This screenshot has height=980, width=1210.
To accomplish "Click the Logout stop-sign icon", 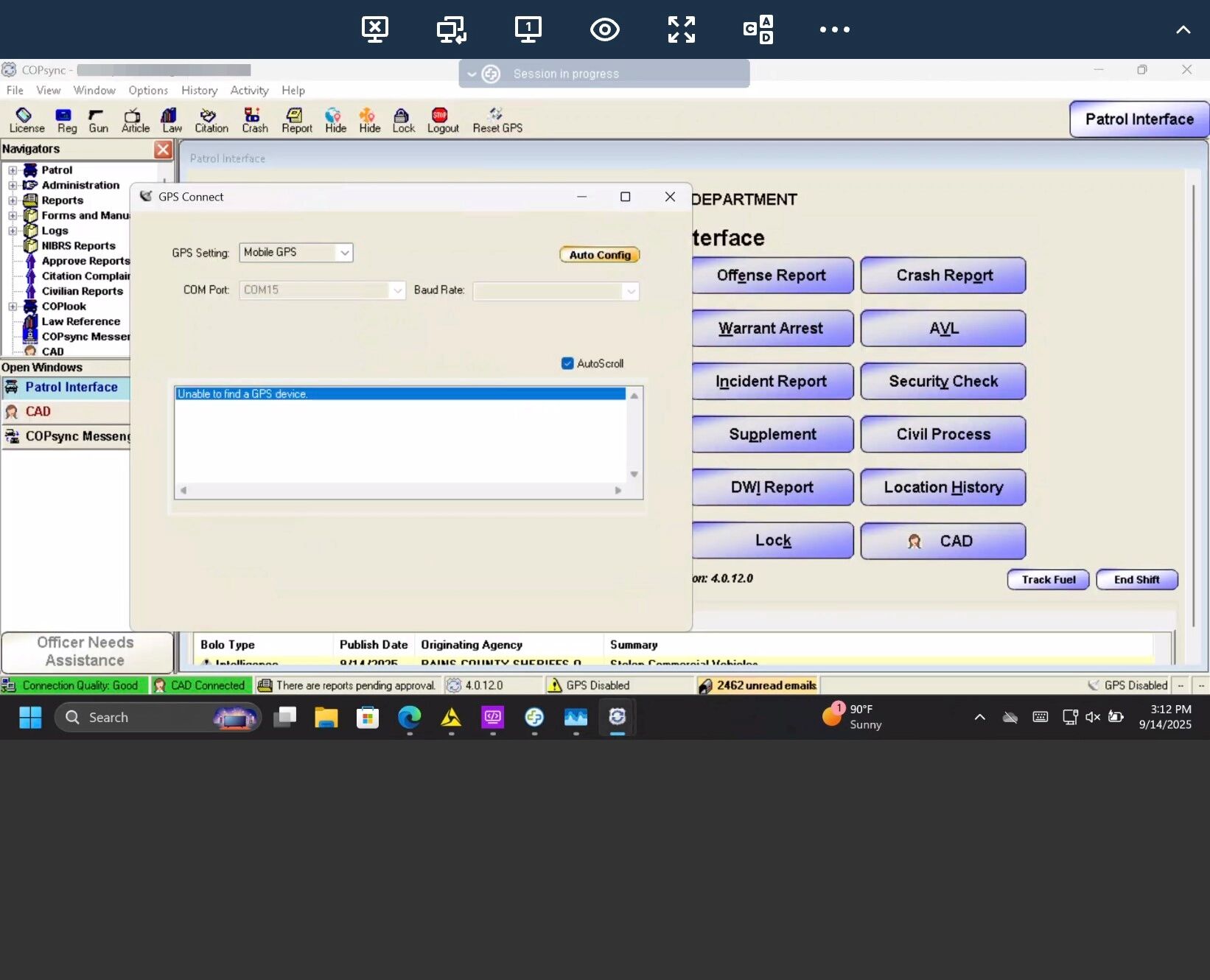I will [x=442, y=120].
